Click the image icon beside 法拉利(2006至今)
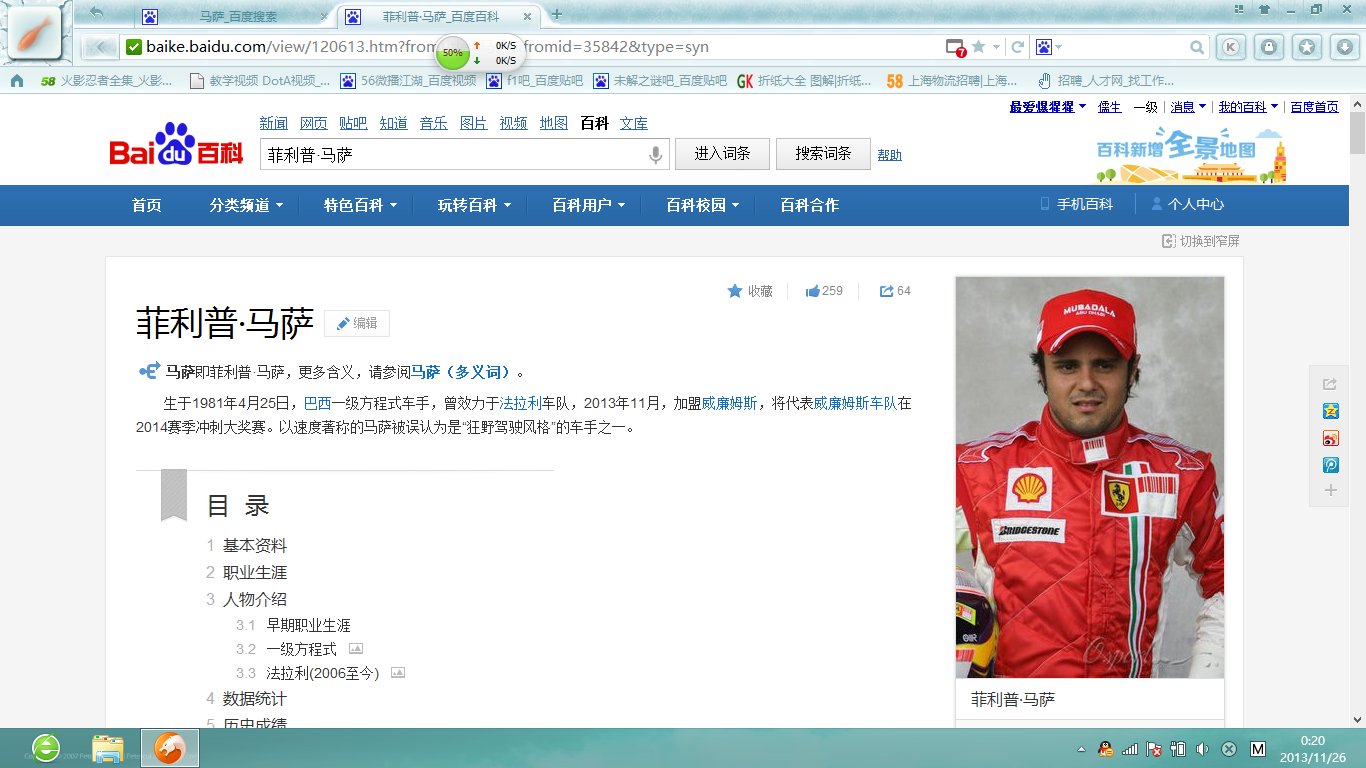This screenshot has width=1366, height=768. pyautogui.click(x=398, y=673)
